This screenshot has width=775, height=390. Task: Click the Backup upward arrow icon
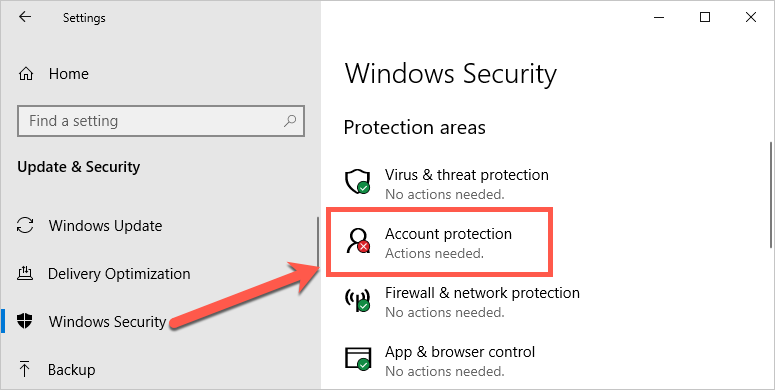24,369
